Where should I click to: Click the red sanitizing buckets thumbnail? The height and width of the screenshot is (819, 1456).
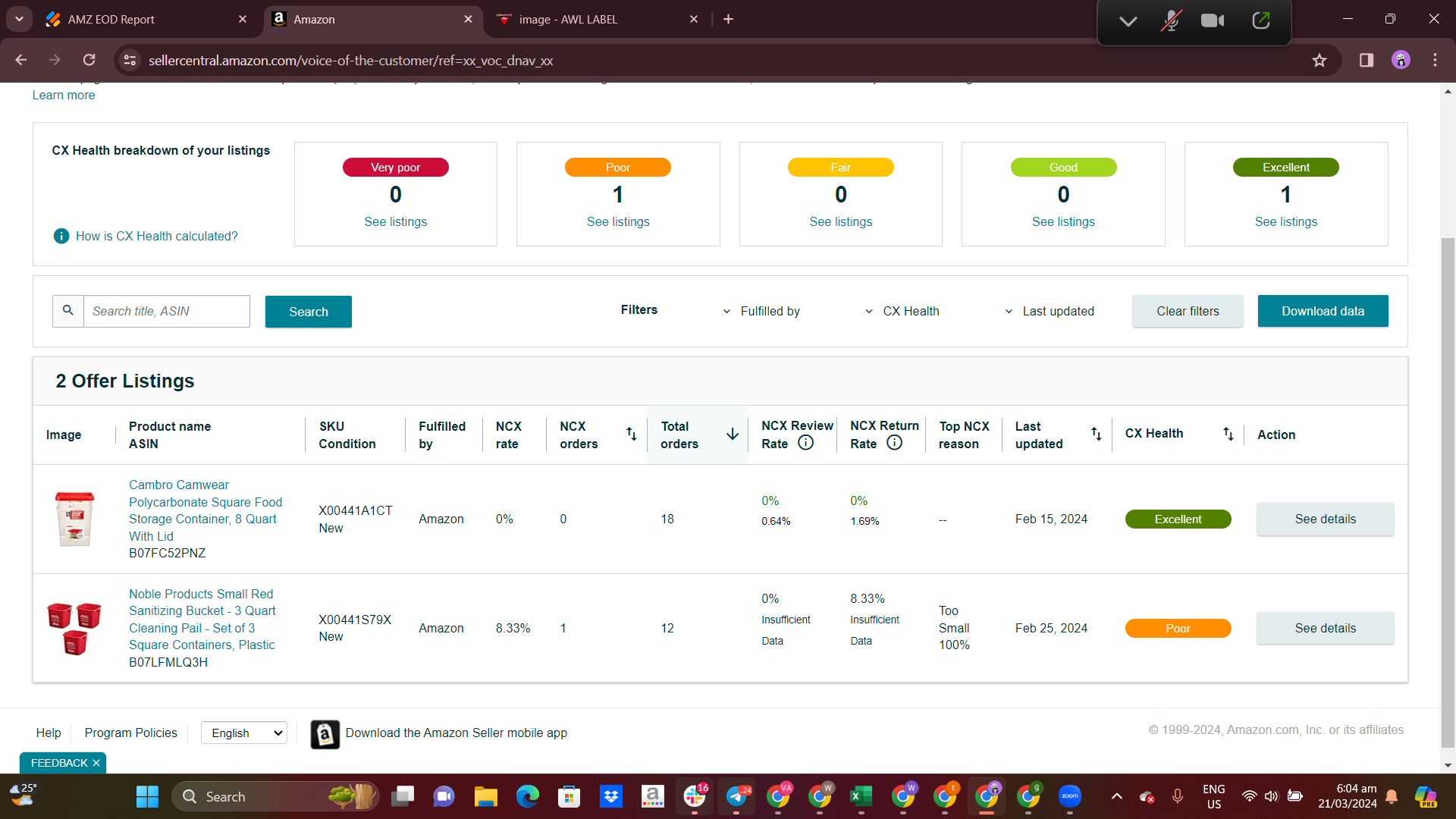click(x=74, y=628)
